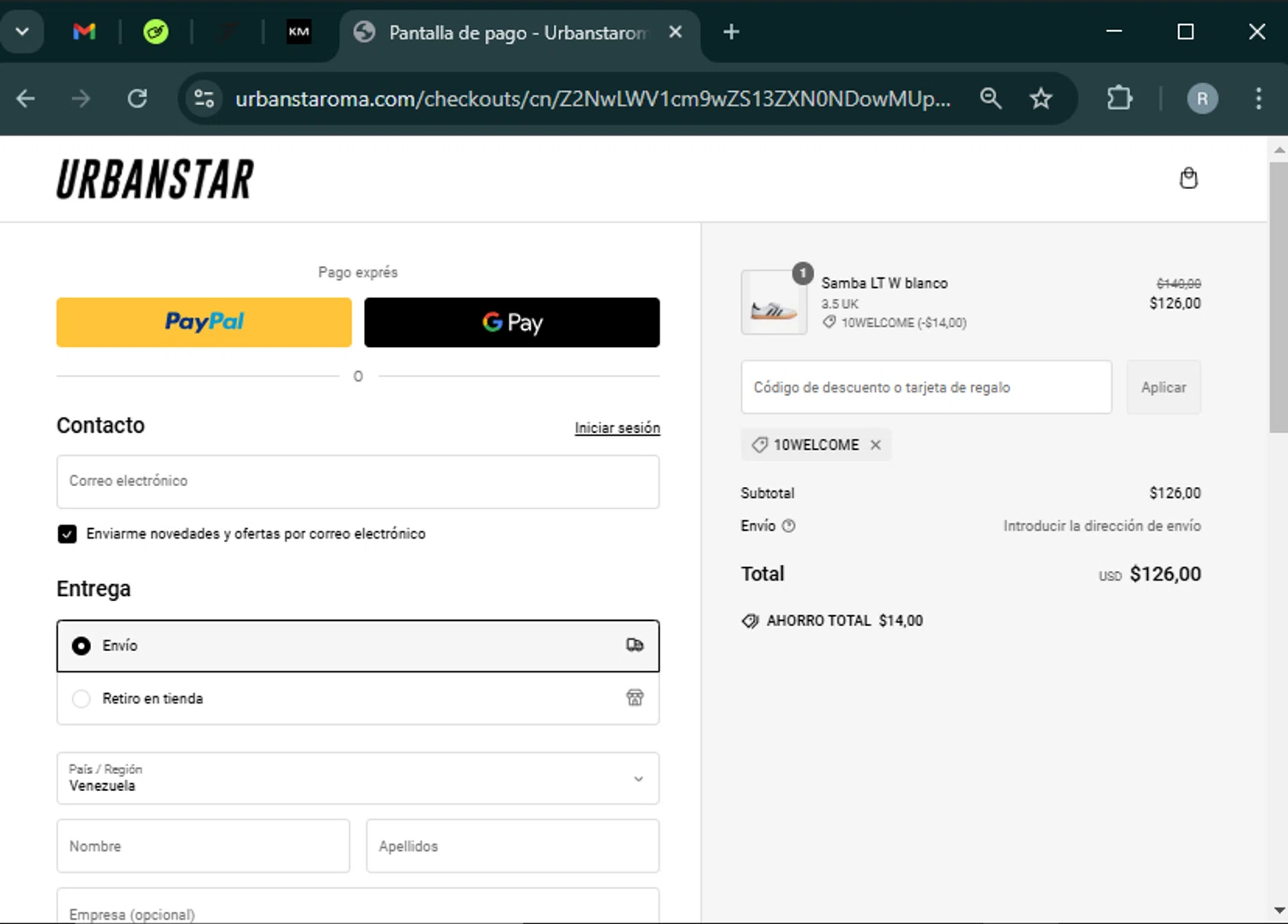Image resolution: width=1288 pixels, height=924 pixels.
Task: Click scrollbar down arrow
Action: tap(1279, 910)
